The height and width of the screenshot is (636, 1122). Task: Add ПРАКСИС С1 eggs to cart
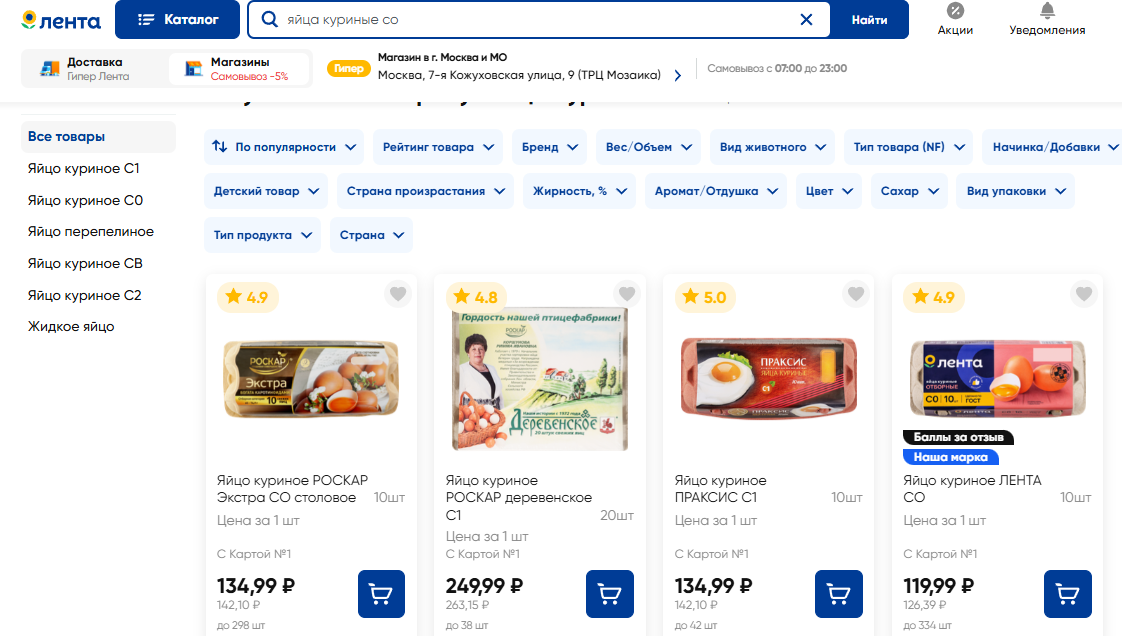pyautogui.click(x=839, y=594)
